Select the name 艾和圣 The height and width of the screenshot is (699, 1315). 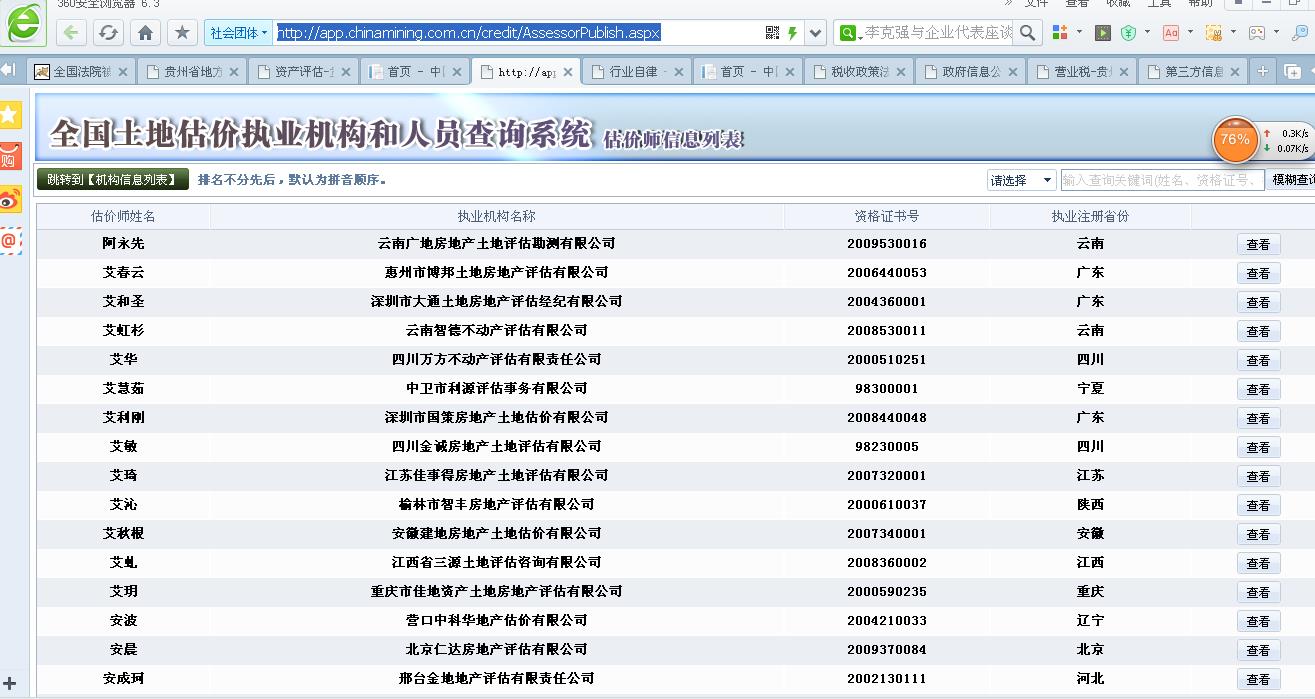point(123,301)
